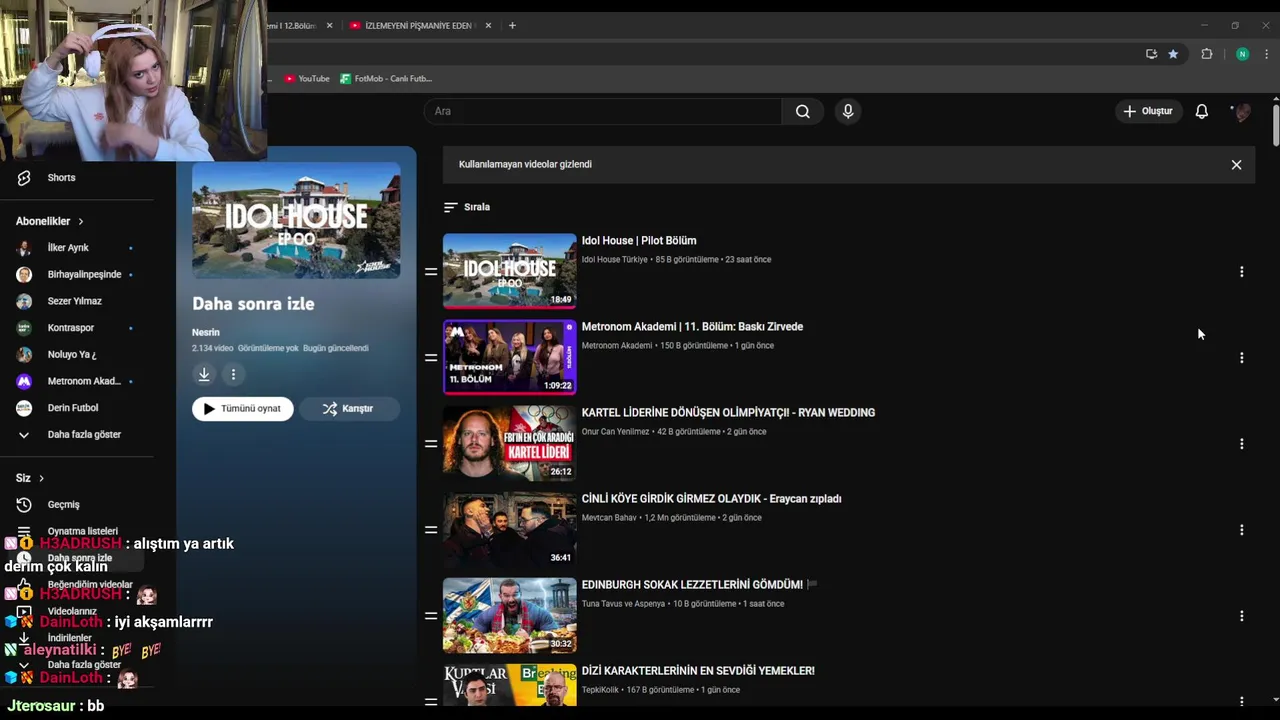Open options for Metronom Akademi 11. Bölüm
Viewport: 1280px width, 720px height.
point(1241,357)
